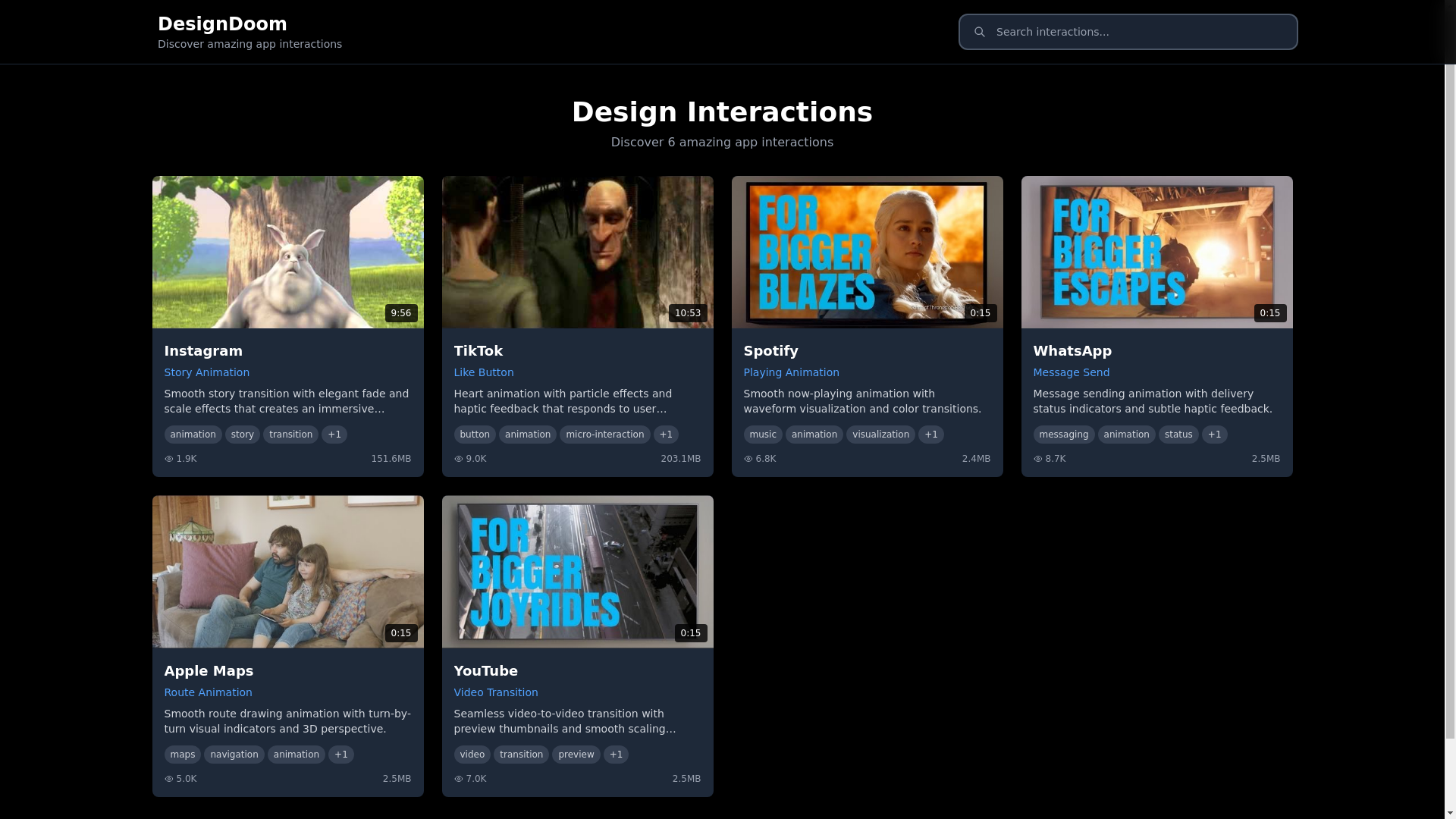Click the WhatsApp views eye icon
The width and height of the screenshot is (1456, 819).
(x=1038, y=459)
